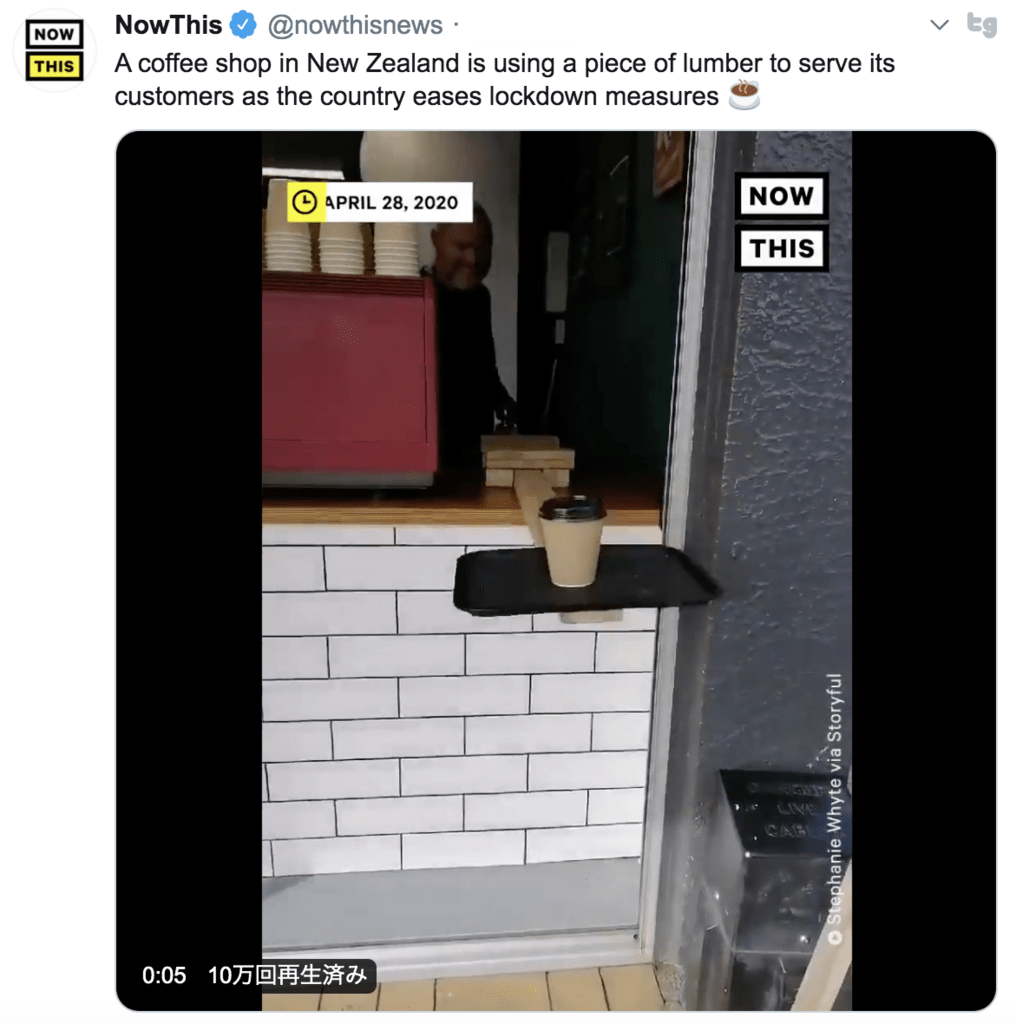
Task: Play video by clicking the paper coffee cup
Action: (x=571, y=541)
